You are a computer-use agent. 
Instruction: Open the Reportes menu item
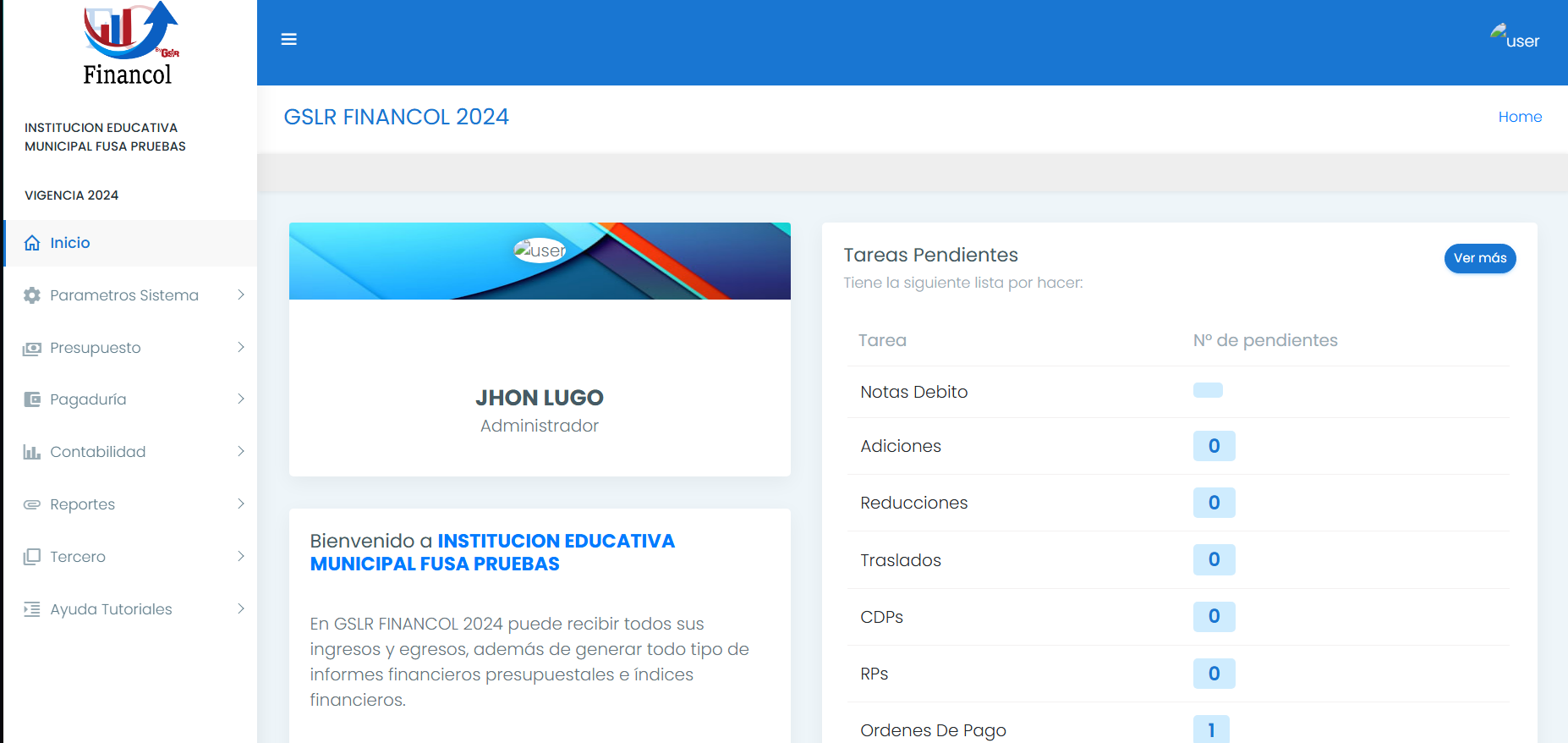tap(82, 504)
